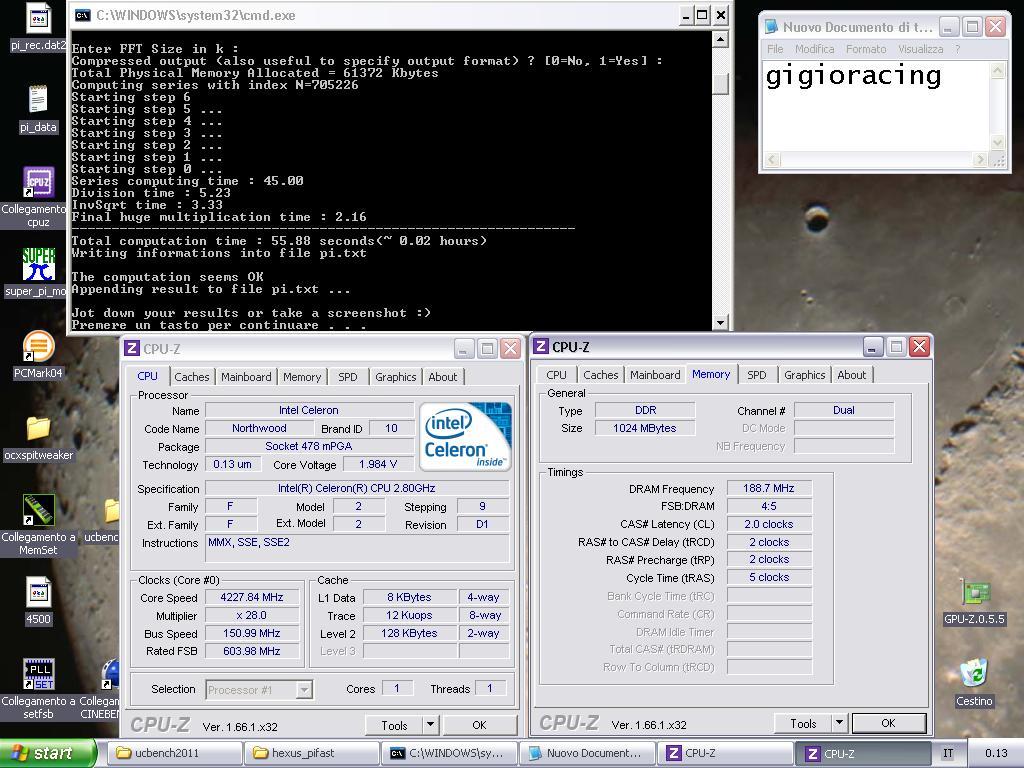Click the DRAM Frequency 188.7 MHz value
The height and width of the screenshot is (768, 1024).
click(x=769, y=488)
